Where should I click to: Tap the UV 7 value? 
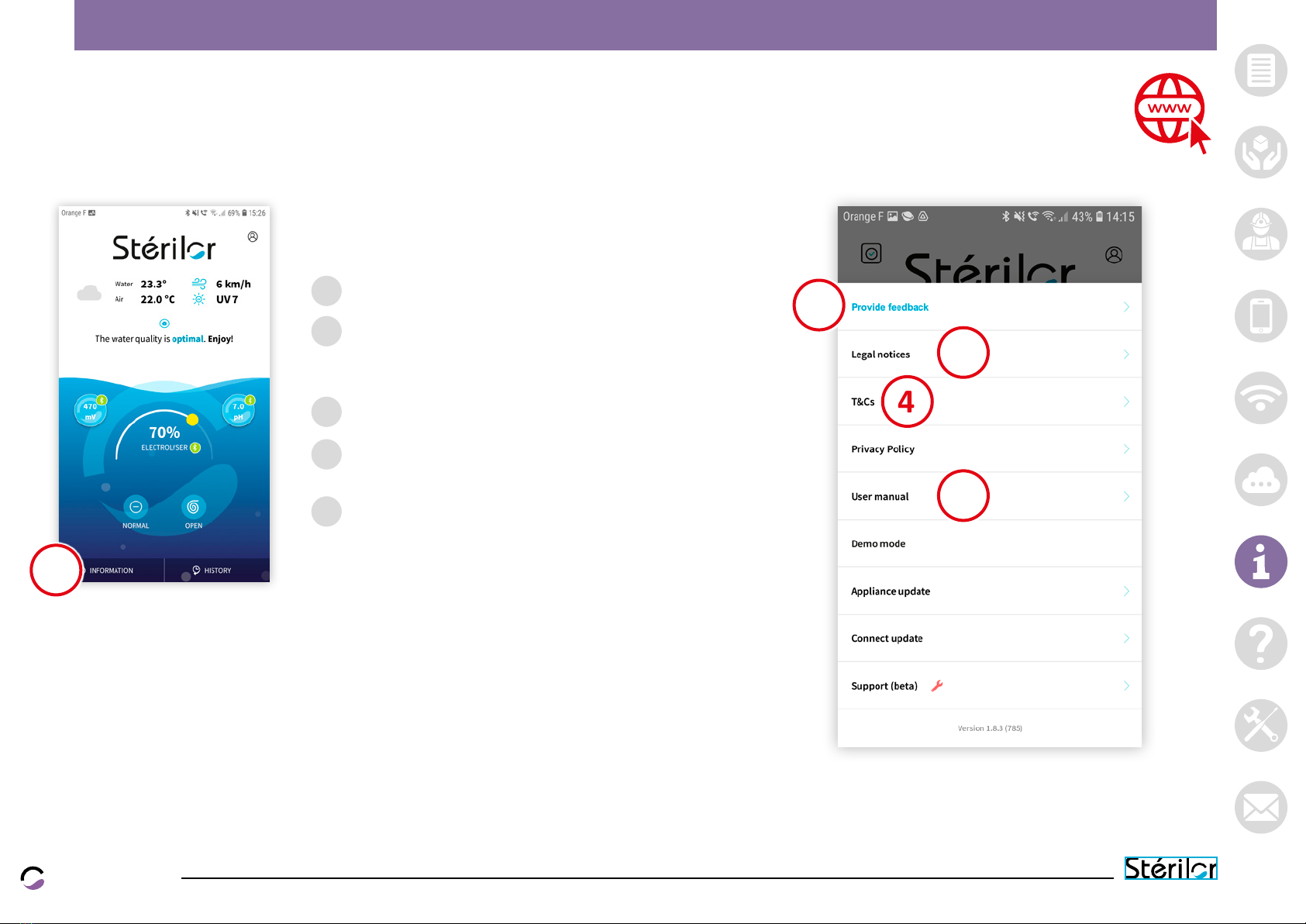tap(227, 299)
